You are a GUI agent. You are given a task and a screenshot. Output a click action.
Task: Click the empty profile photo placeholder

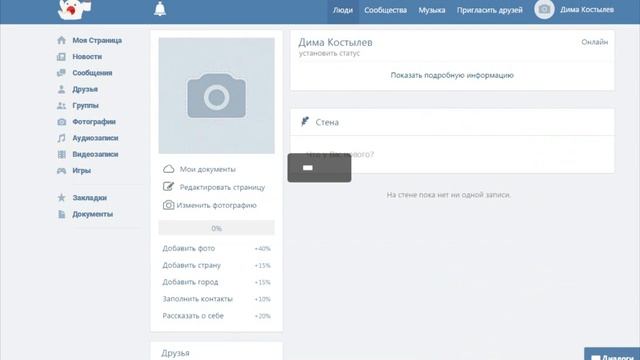tap(216, 96)
